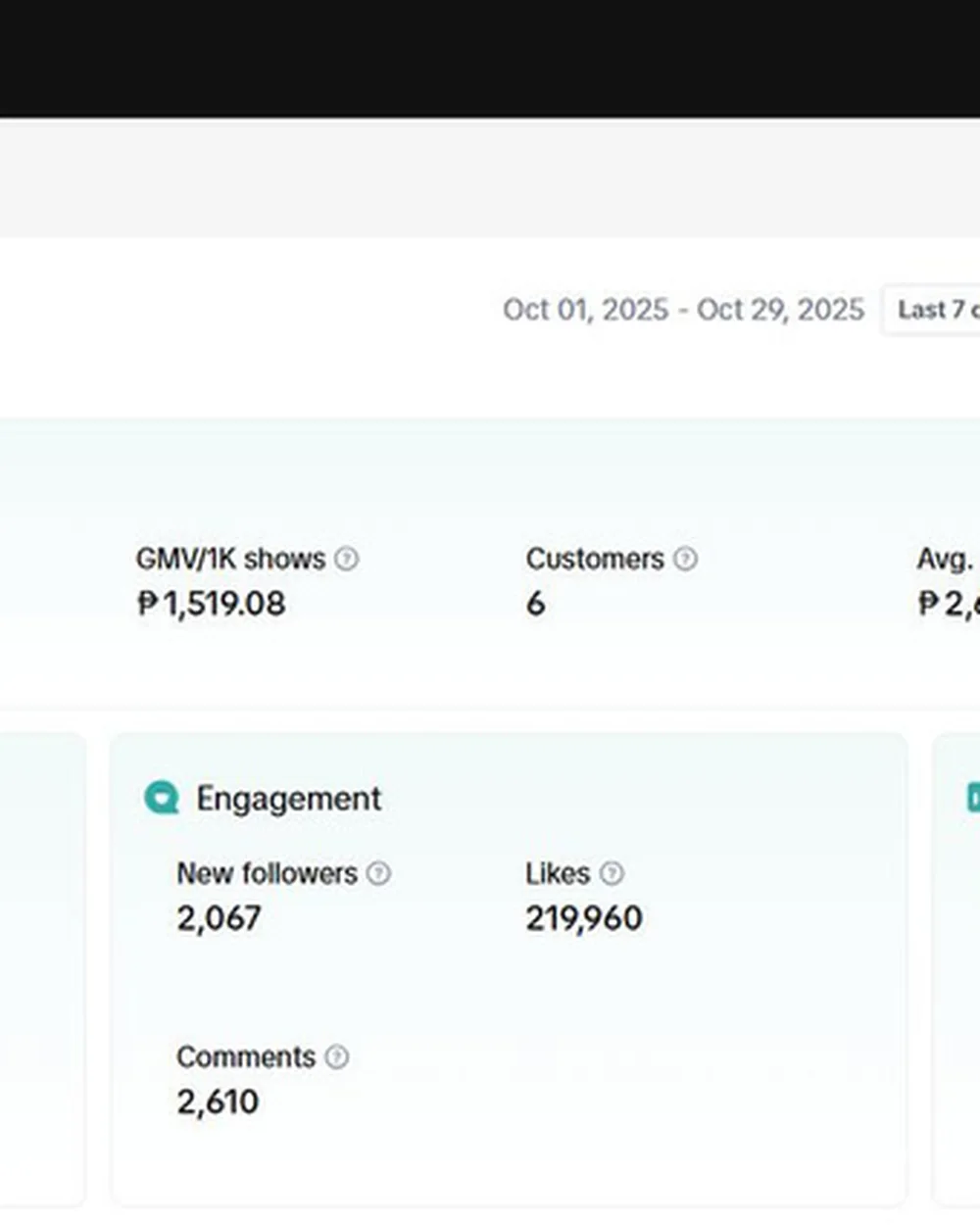Click the GMV/1K shows label

(230, 559)
